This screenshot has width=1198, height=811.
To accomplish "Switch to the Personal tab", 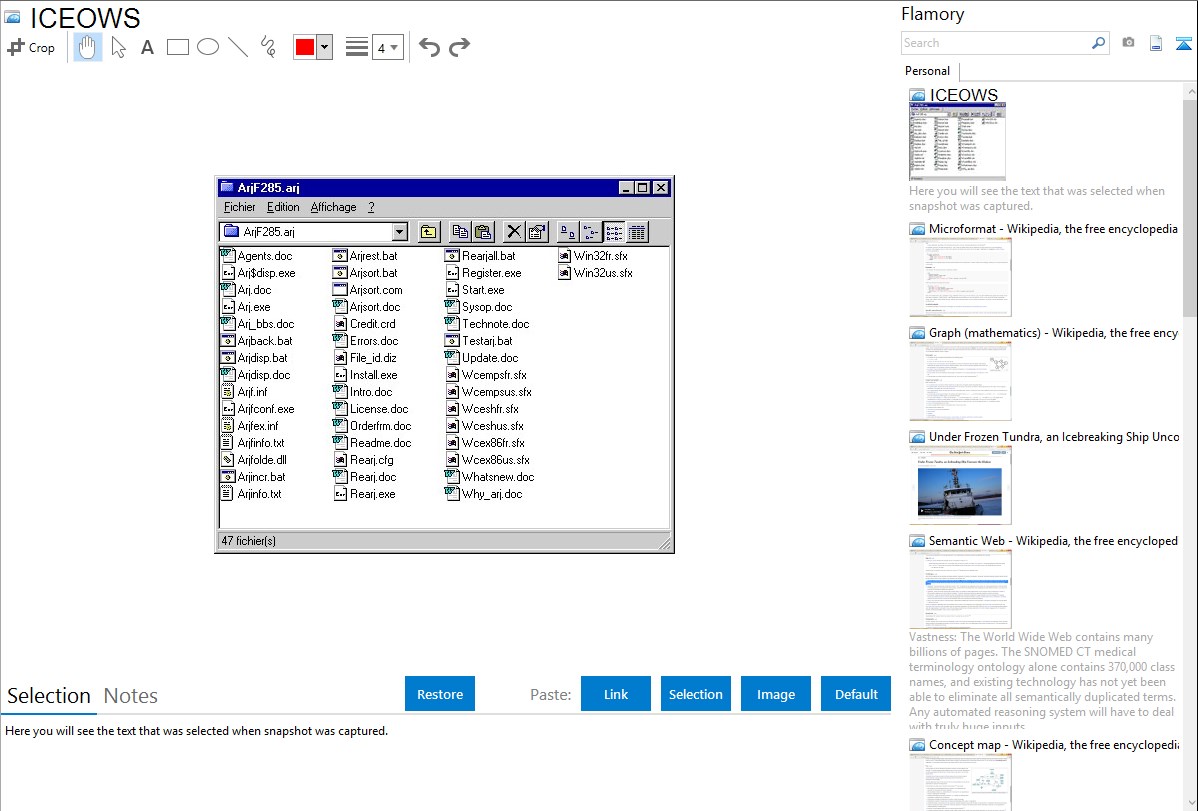I will click(x=928, y=71).
